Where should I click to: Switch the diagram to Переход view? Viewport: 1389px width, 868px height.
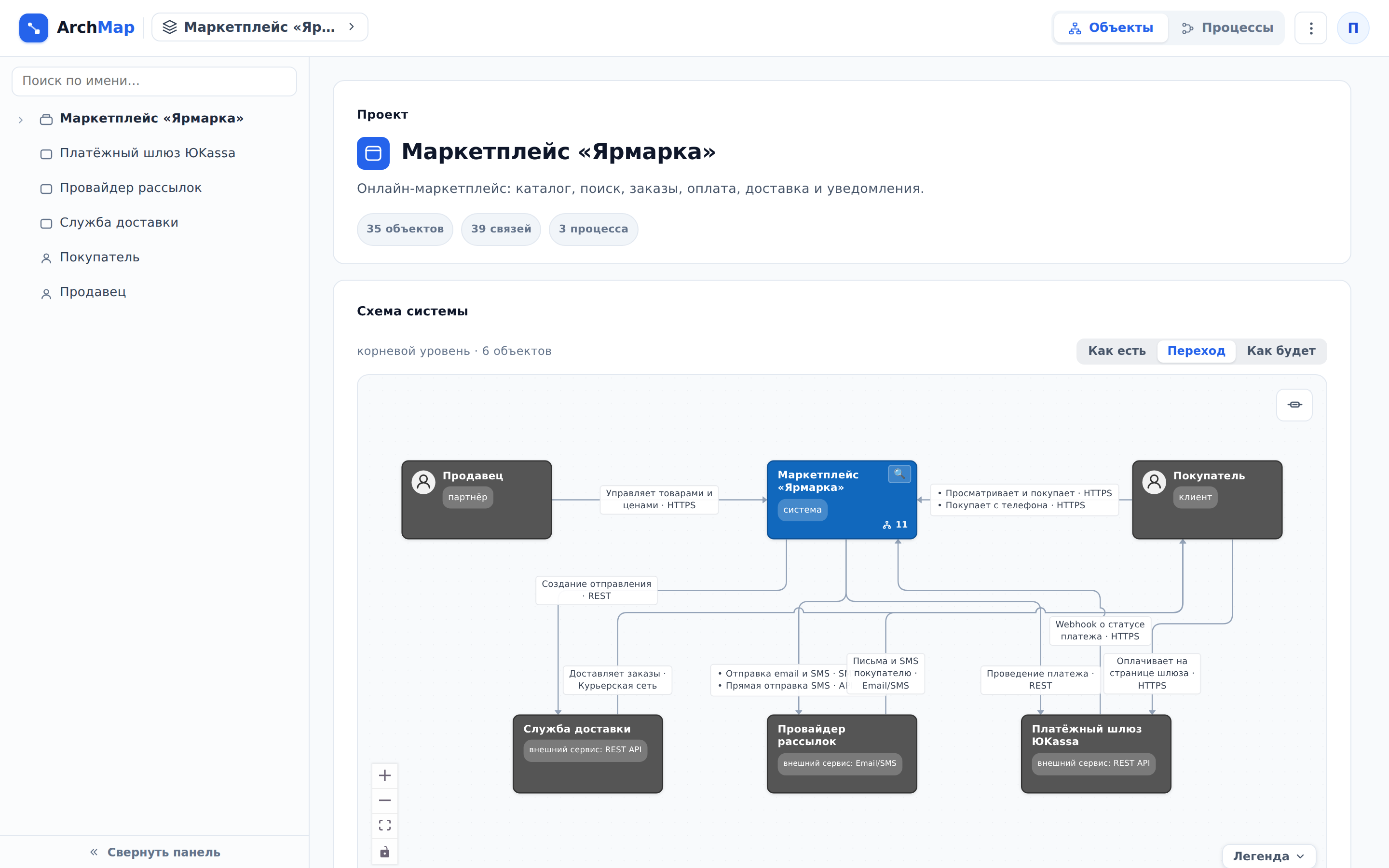pyautogui.click(x=1196, y=351)
